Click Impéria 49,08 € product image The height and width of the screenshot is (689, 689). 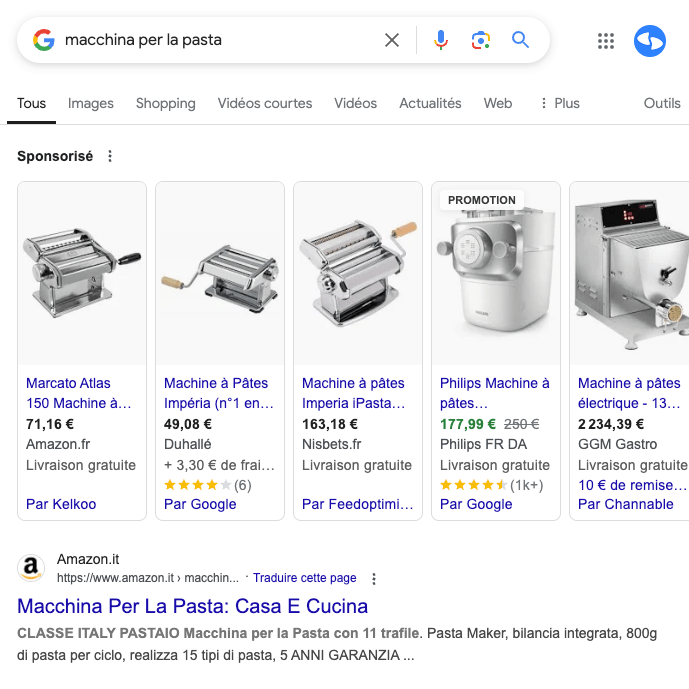pos(220,273)
